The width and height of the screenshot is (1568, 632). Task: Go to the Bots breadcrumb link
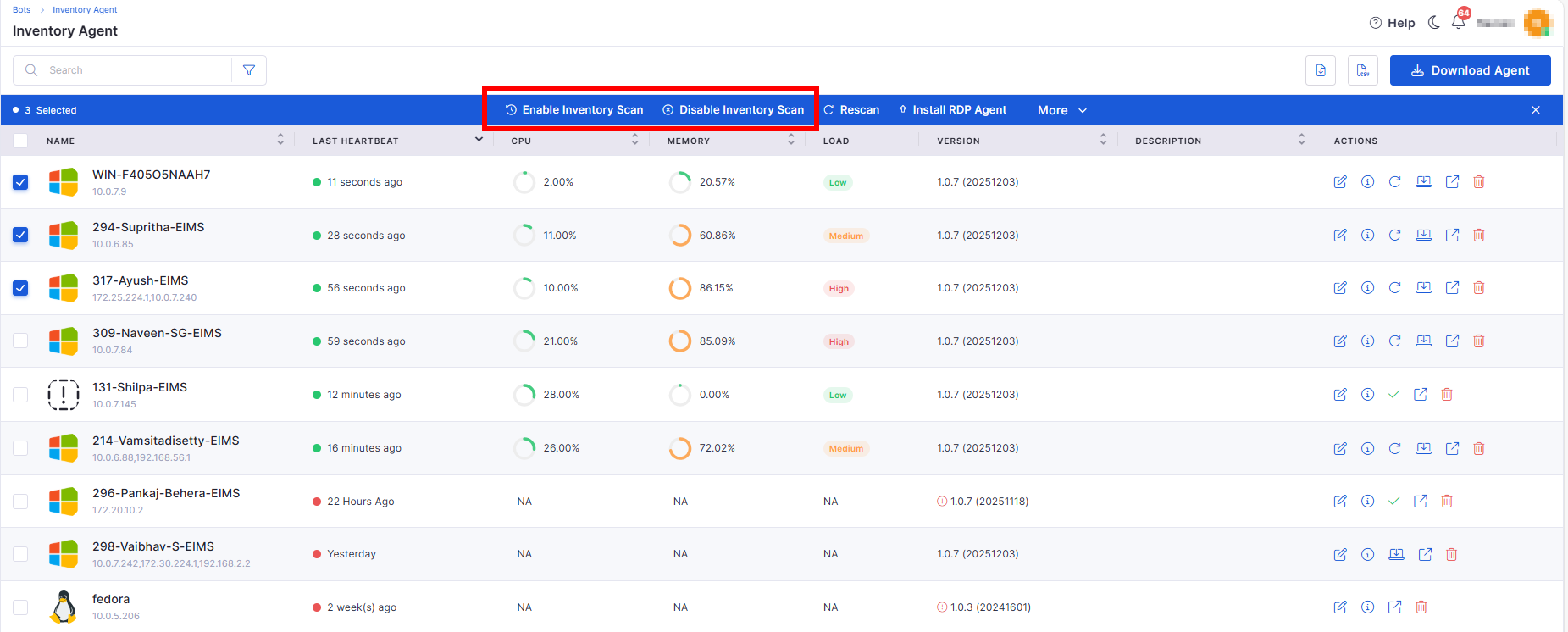tap(21, 10)
